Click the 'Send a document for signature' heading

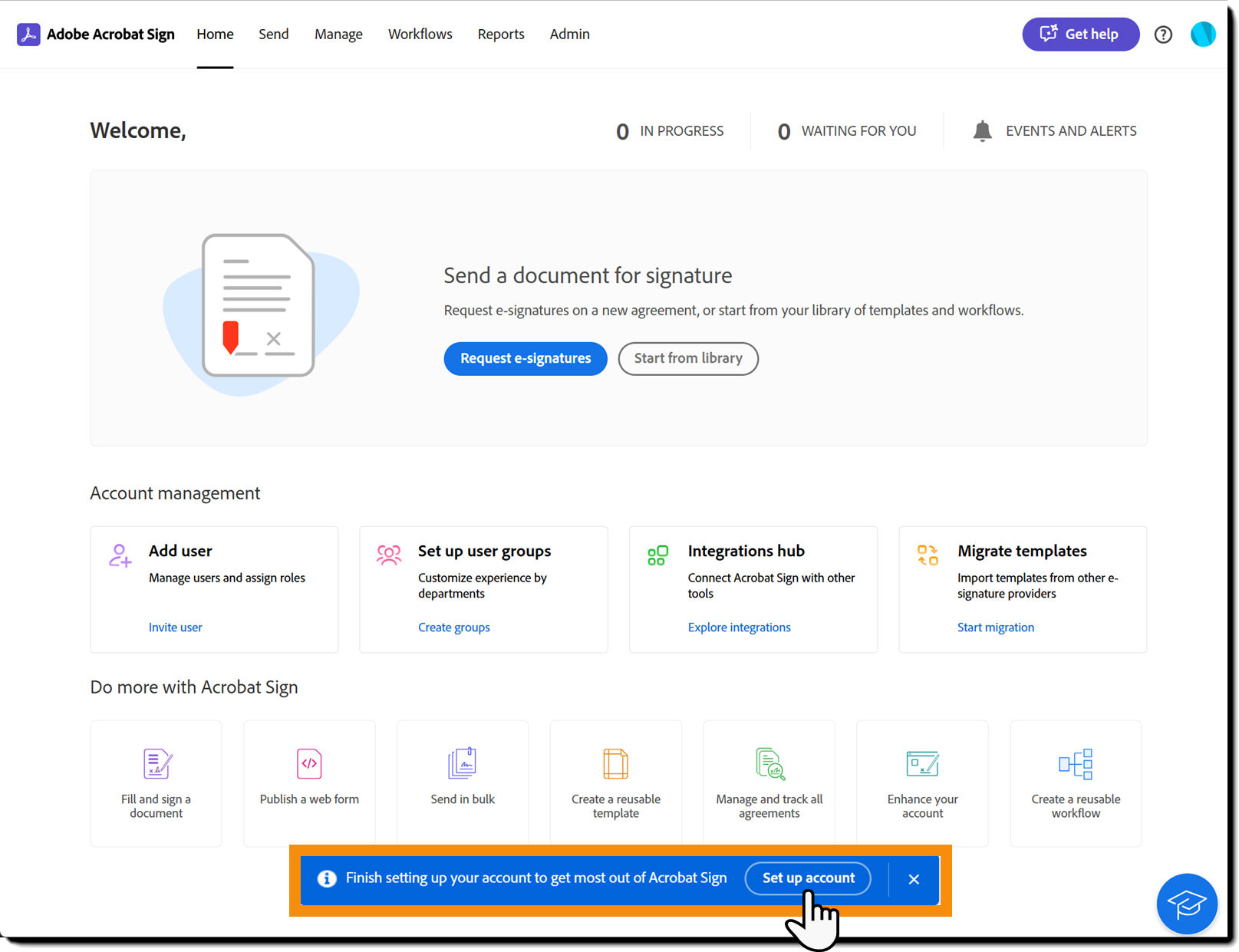pyautogui.click(x=588, y=275)
